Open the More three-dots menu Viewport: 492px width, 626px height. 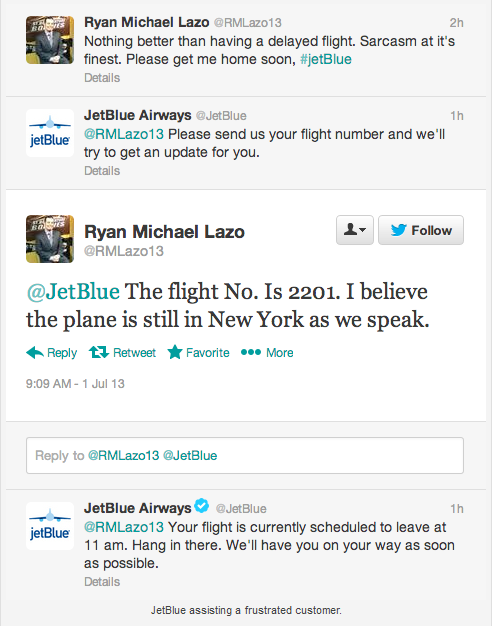pyautogui.click(x=251, y=353)
